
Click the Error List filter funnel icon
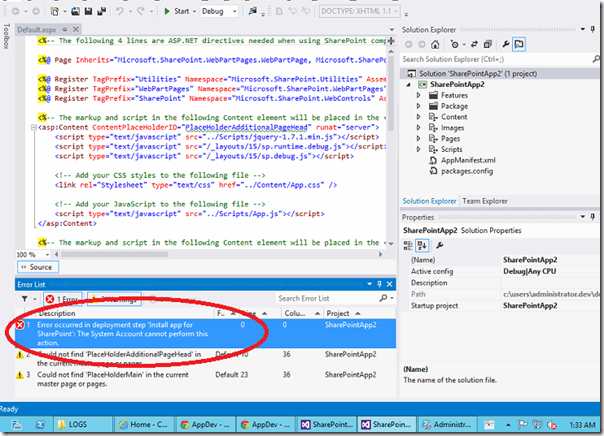point(25,298)
